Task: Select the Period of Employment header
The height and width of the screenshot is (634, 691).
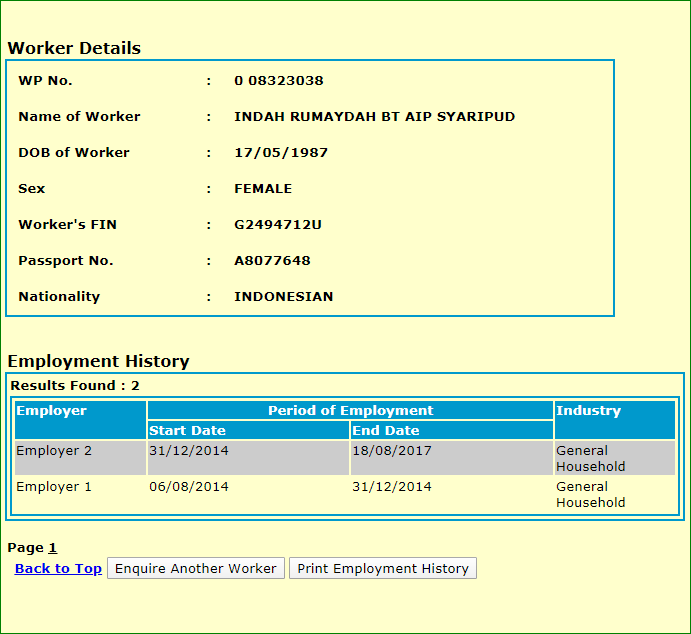Action: [350, 411]
